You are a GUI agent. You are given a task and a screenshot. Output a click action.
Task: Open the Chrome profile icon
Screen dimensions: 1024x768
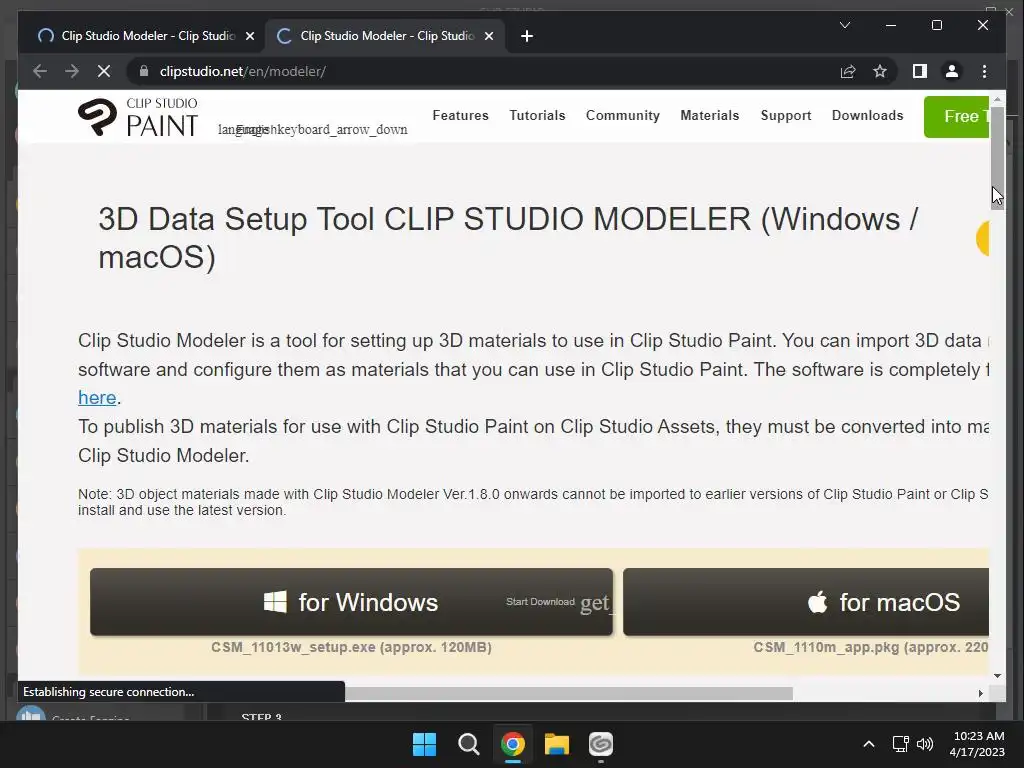[x=952, y=71]
